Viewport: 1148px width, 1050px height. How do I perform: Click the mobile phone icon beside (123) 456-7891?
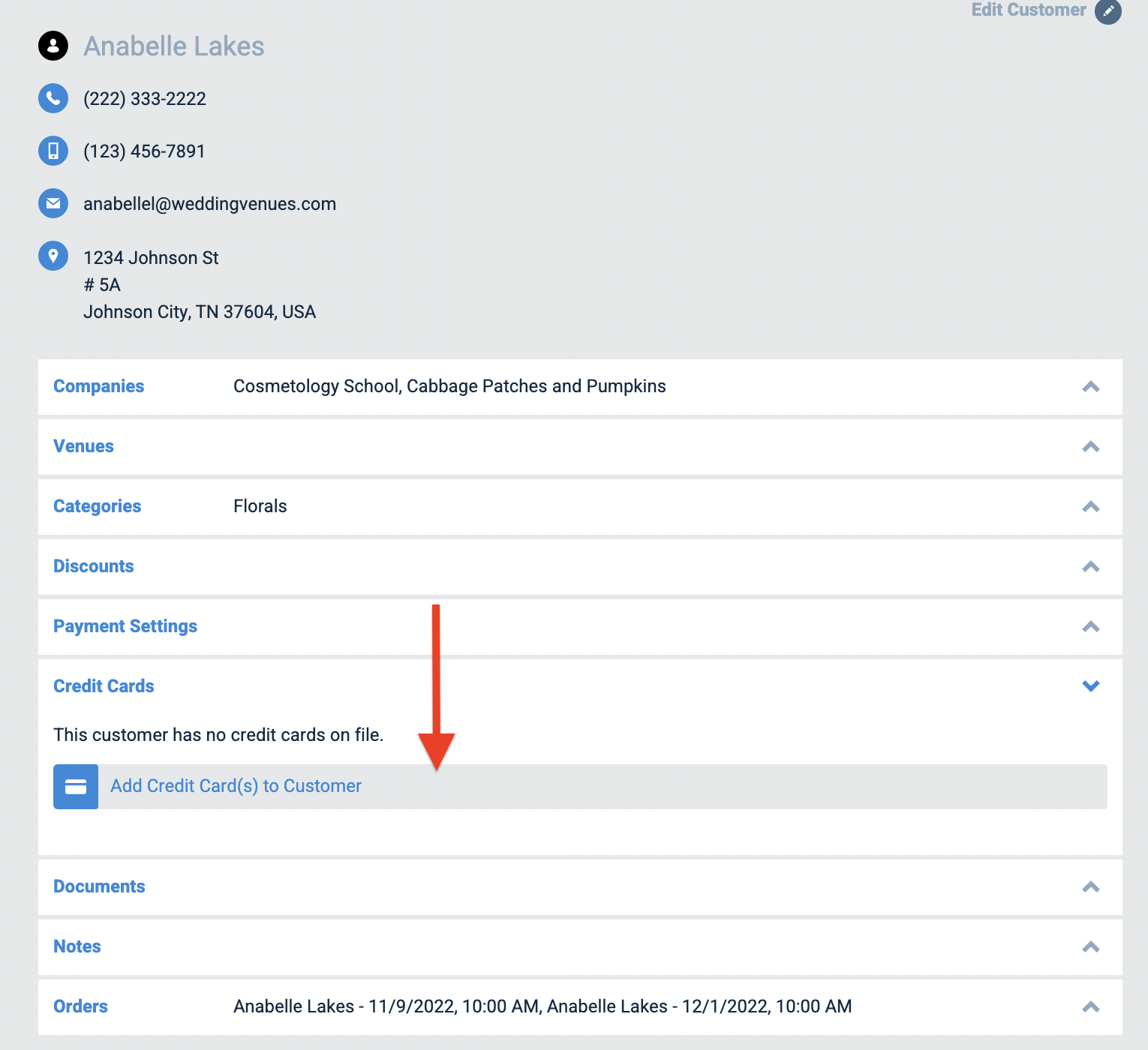click(53, 151)
